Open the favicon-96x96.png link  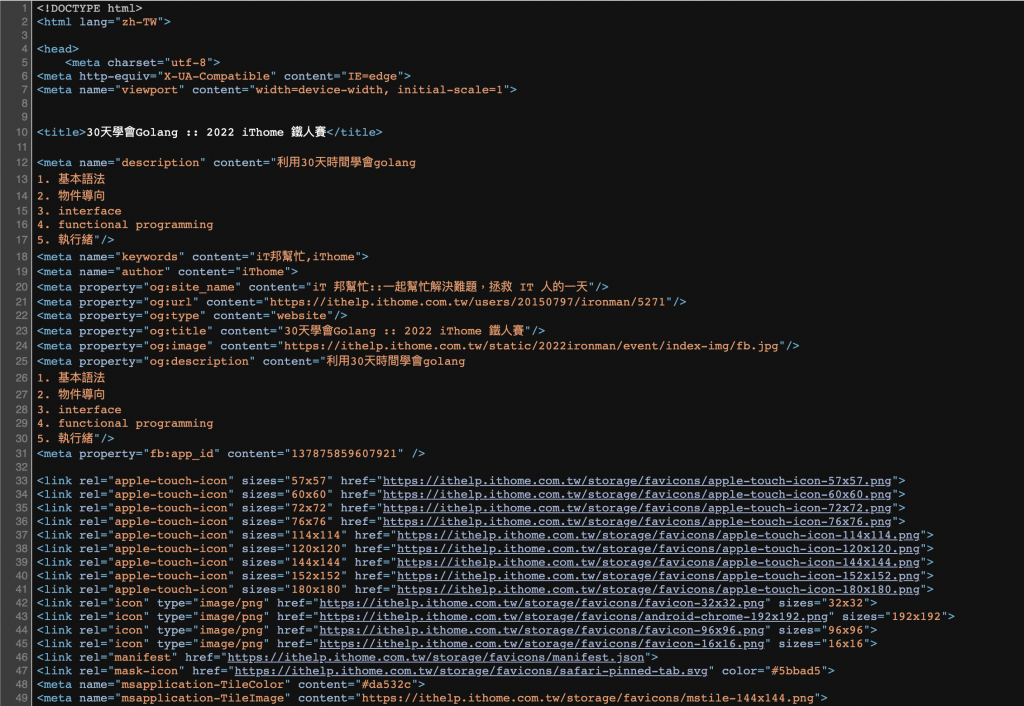point(541,630)
